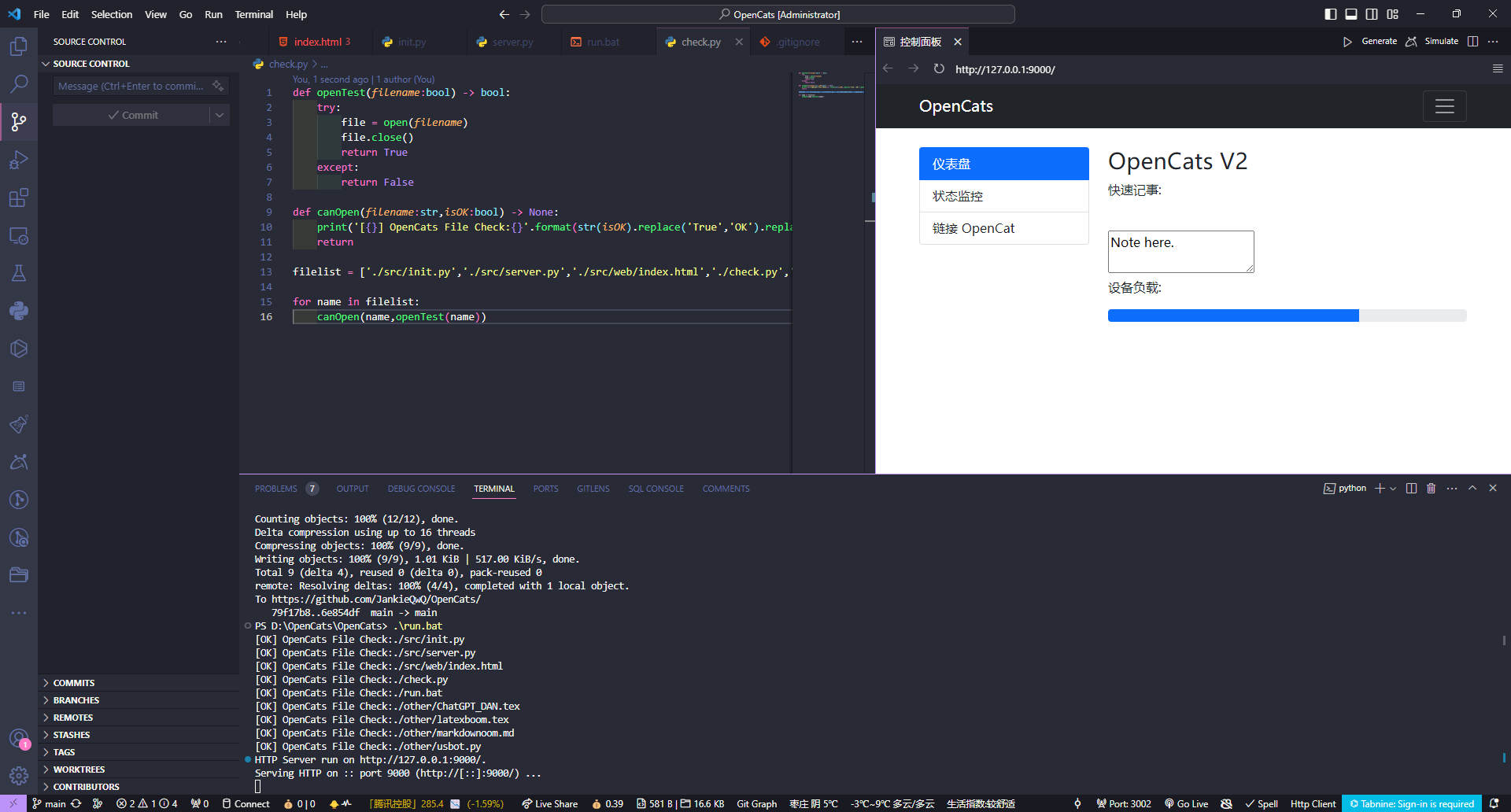Kill the terminal with trash icon
Screen dimensions: 1511x812
point(1431,489)
